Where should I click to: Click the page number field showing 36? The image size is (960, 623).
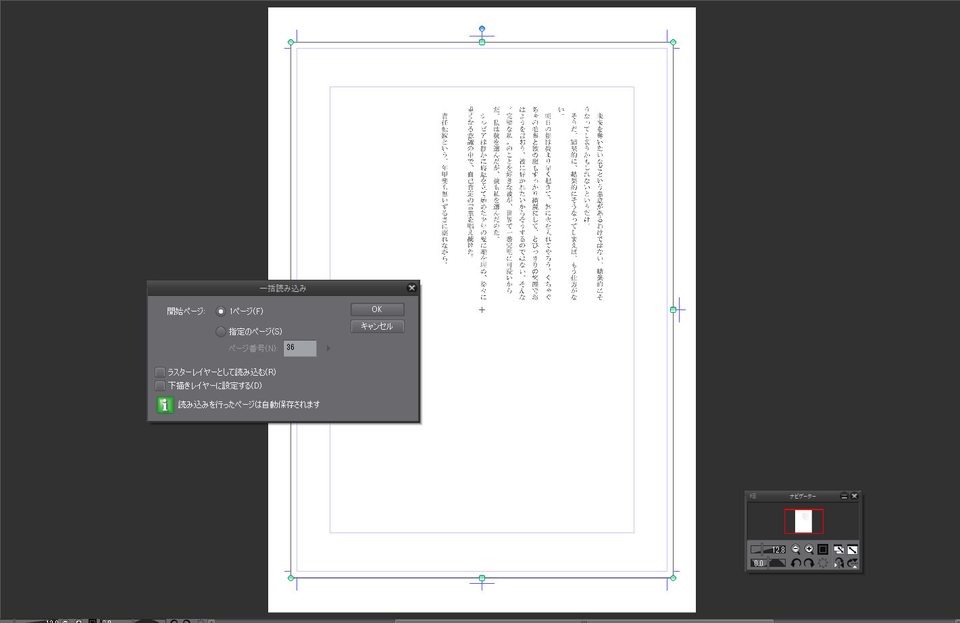pos(300,348)
